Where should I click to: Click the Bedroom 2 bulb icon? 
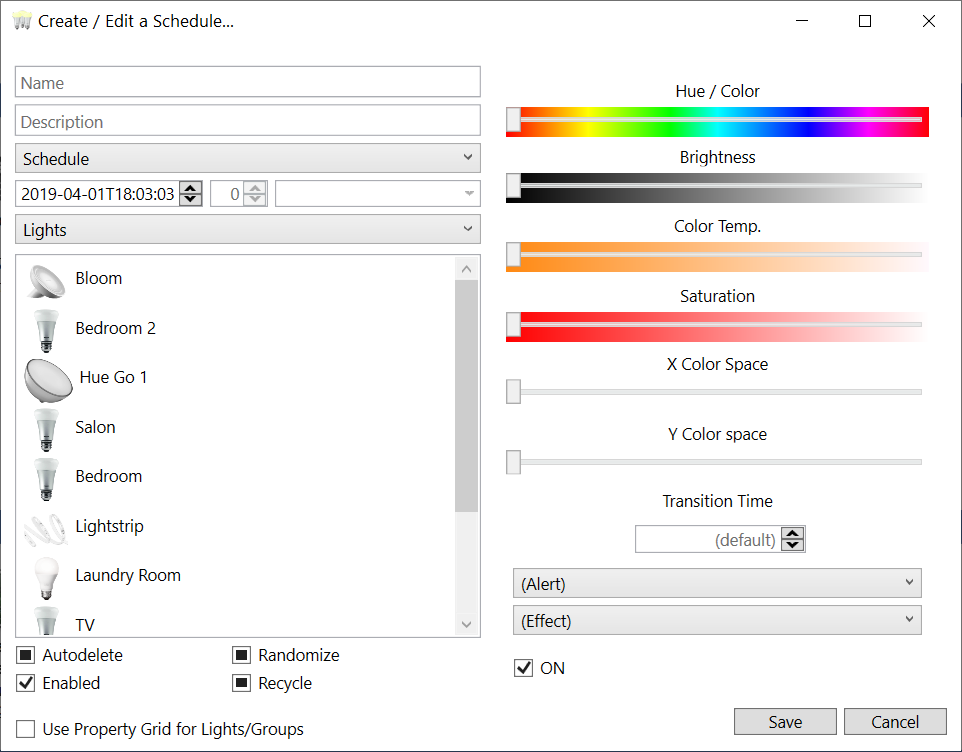pos(46,331)
